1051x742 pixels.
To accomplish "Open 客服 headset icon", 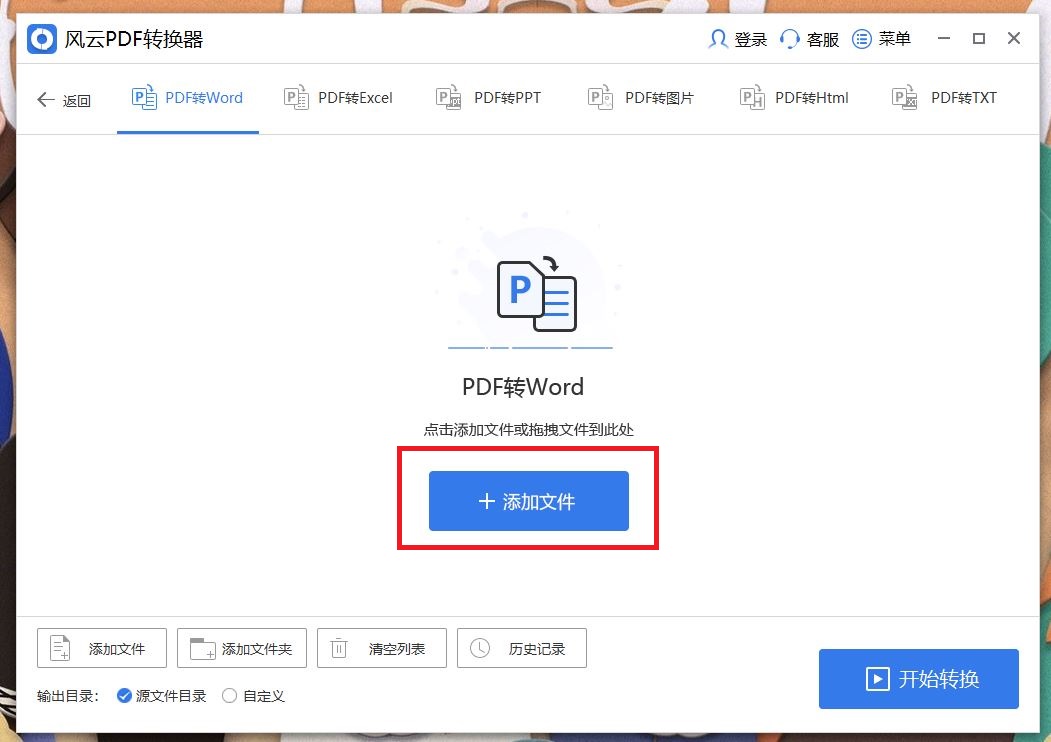I will (790, 39).
